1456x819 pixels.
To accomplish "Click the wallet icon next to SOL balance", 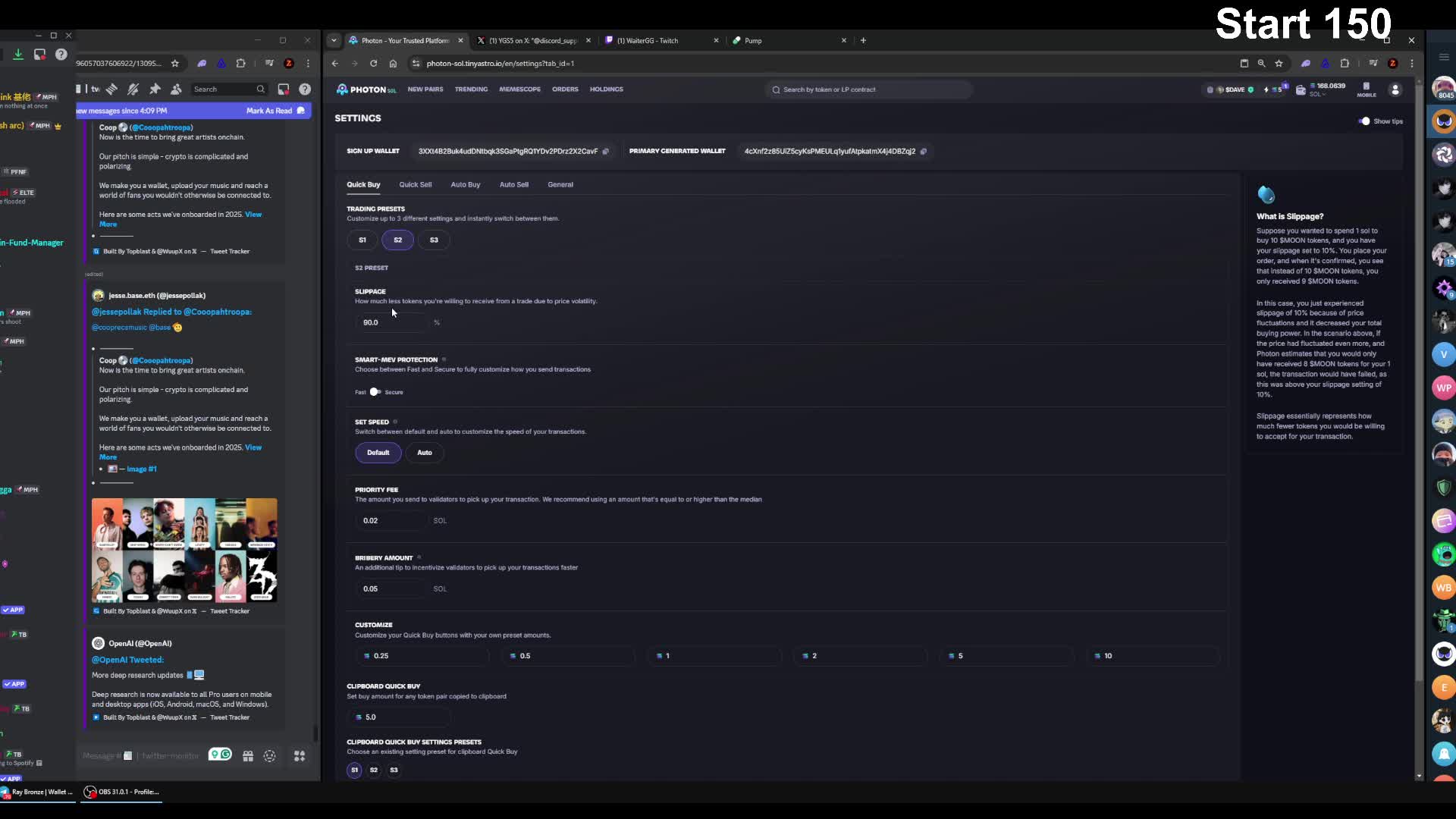I will click(x=1301, y=89).
